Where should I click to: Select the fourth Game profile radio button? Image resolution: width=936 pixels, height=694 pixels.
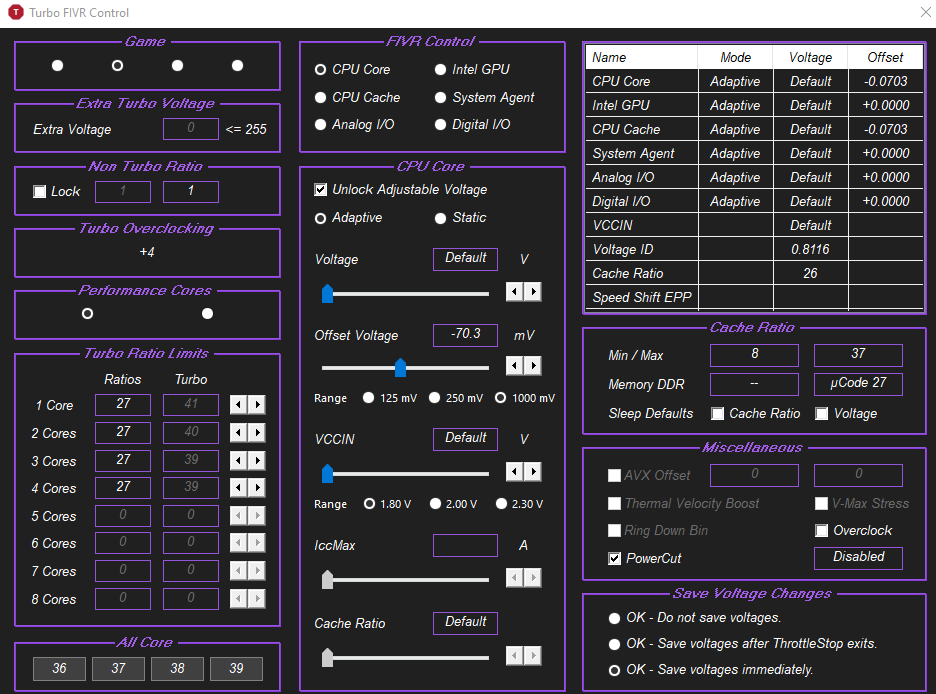238,66
